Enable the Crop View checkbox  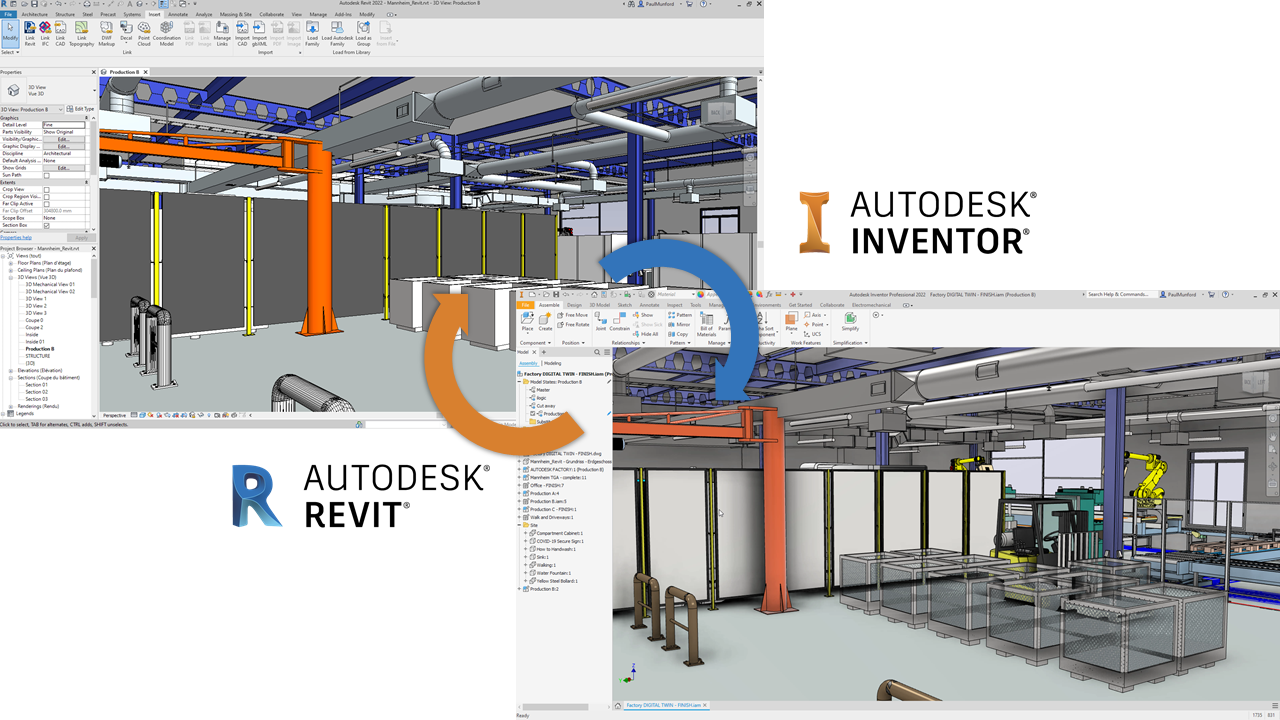click(x=46, y=189)
